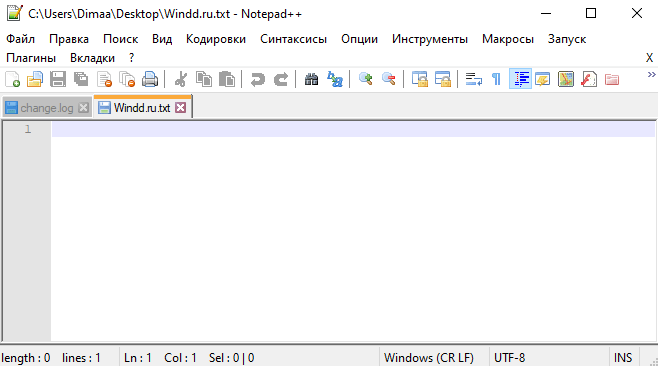Zoom out with magnifier minus icon
The width and height of the screenshot is (658, 366).
(389, 79)
